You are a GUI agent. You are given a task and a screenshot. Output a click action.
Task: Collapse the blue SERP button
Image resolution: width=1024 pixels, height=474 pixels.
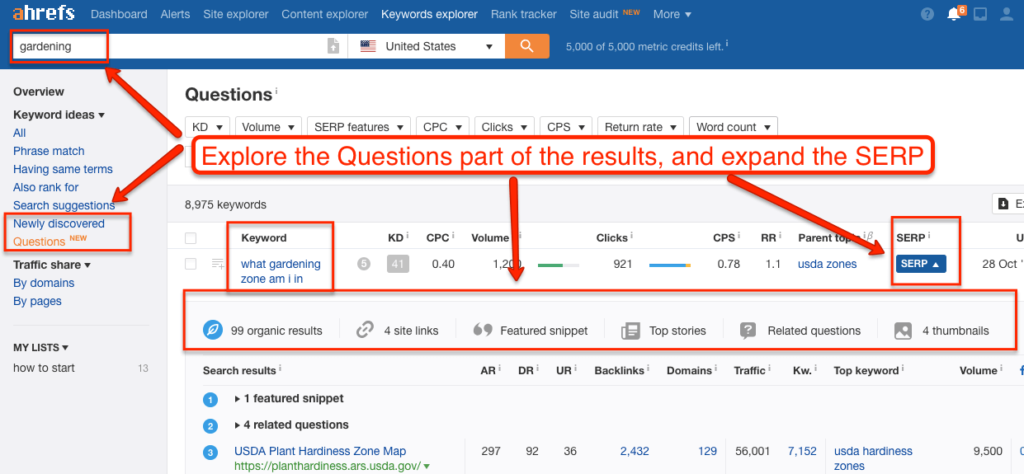tap(921, 264)
